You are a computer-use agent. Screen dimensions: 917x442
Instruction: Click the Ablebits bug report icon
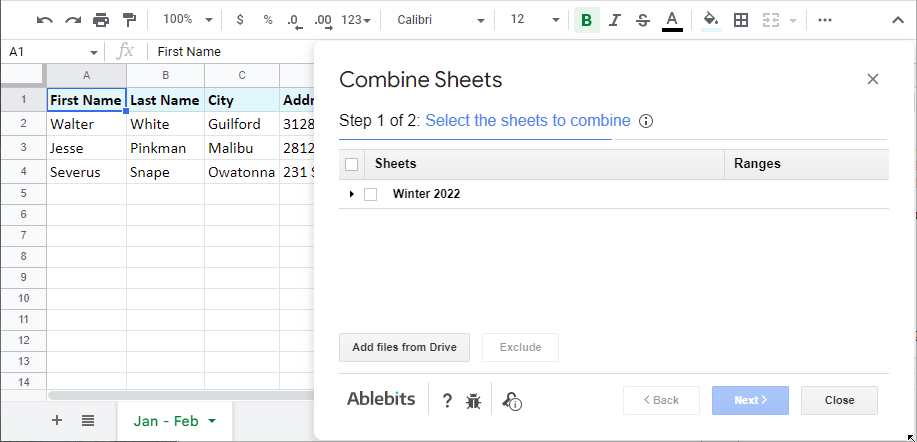pyautogui.click(x=474, y=401)
